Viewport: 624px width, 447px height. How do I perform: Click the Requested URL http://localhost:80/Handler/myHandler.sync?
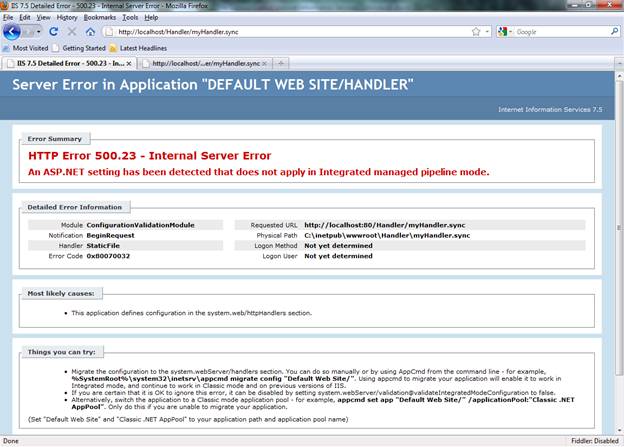click(x=385, y=225)
